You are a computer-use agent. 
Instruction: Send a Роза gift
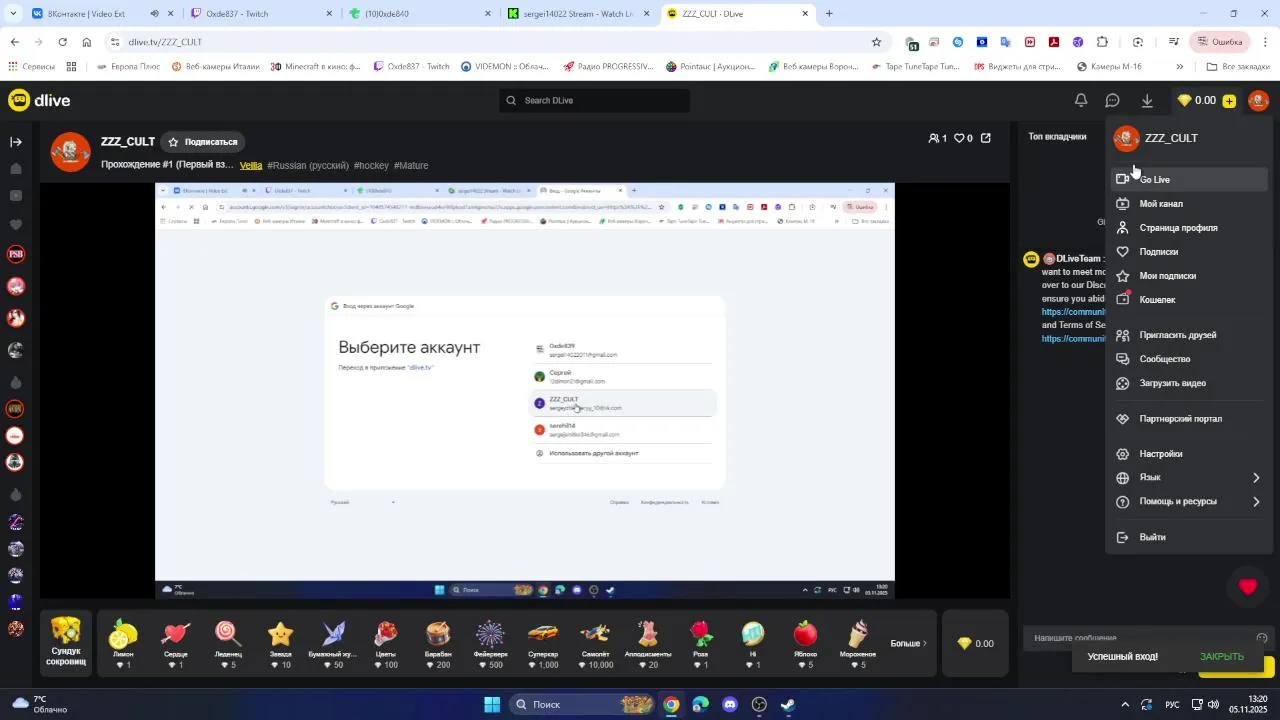(701, 643)
